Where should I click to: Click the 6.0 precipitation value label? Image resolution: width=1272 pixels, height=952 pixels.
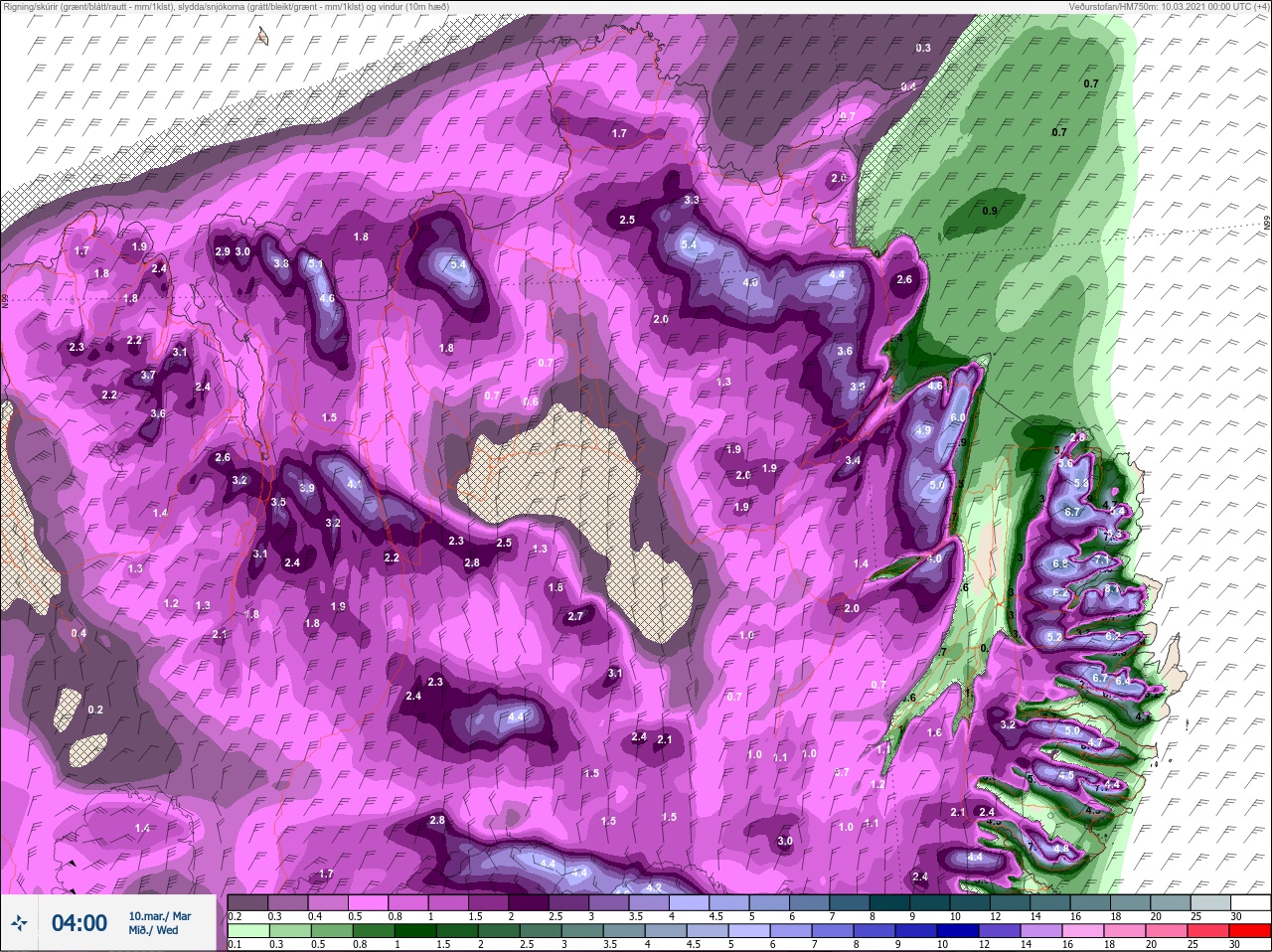(958, 417)
